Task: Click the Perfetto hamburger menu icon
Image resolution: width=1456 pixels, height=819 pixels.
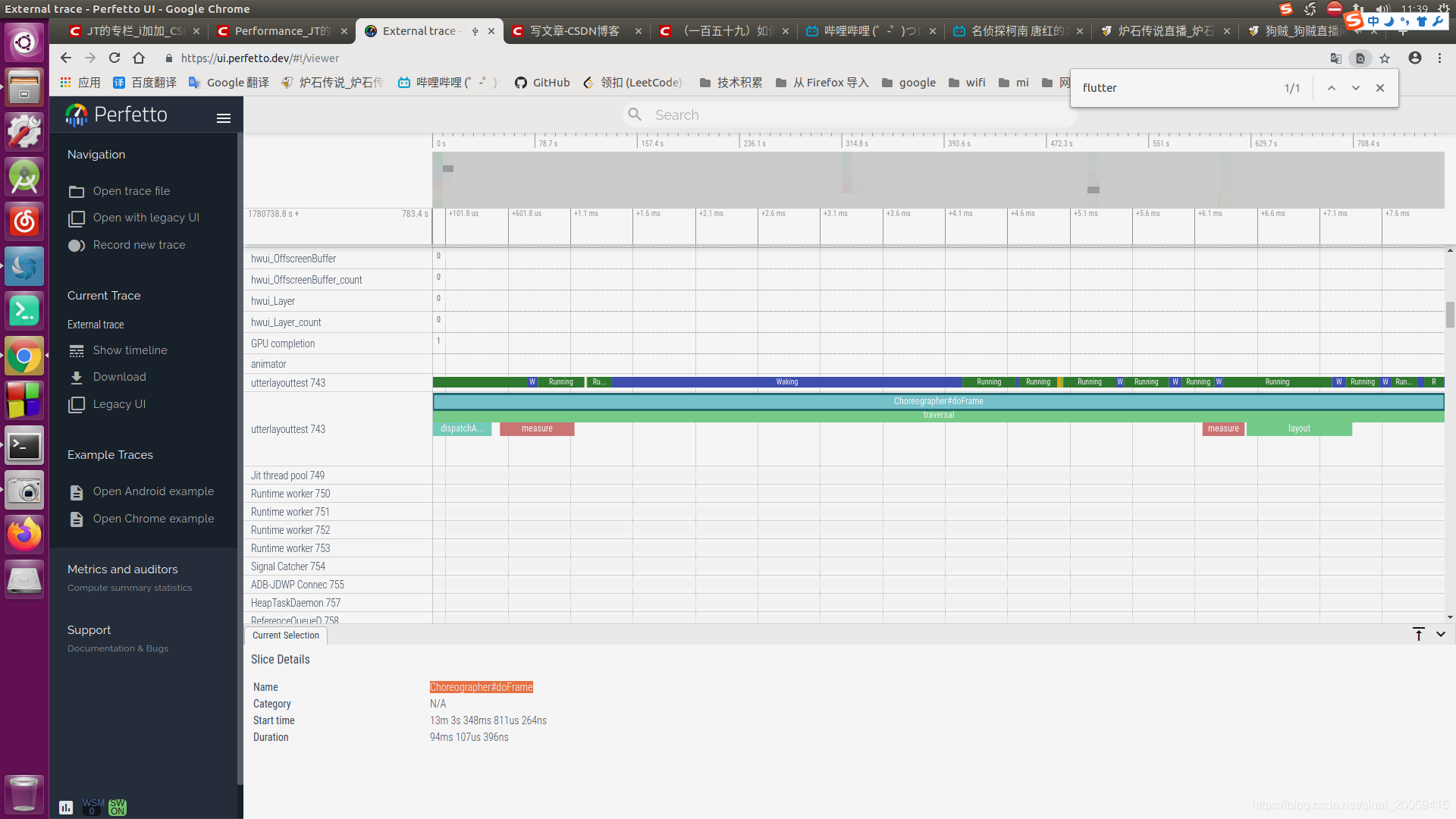Action: (223, 118)
